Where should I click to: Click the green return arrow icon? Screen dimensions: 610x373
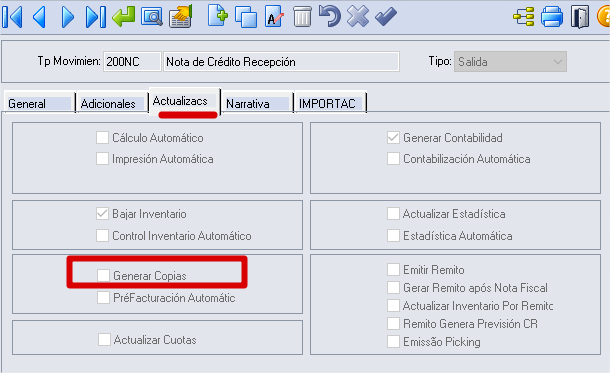click(123, 16)
